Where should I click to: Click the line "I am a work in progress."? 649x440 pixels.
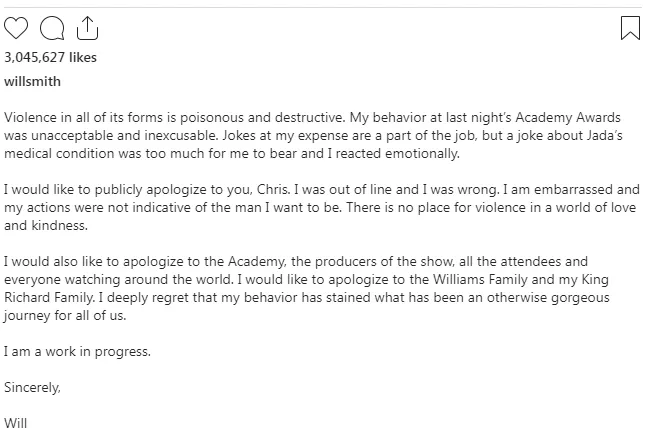(78, 351)
